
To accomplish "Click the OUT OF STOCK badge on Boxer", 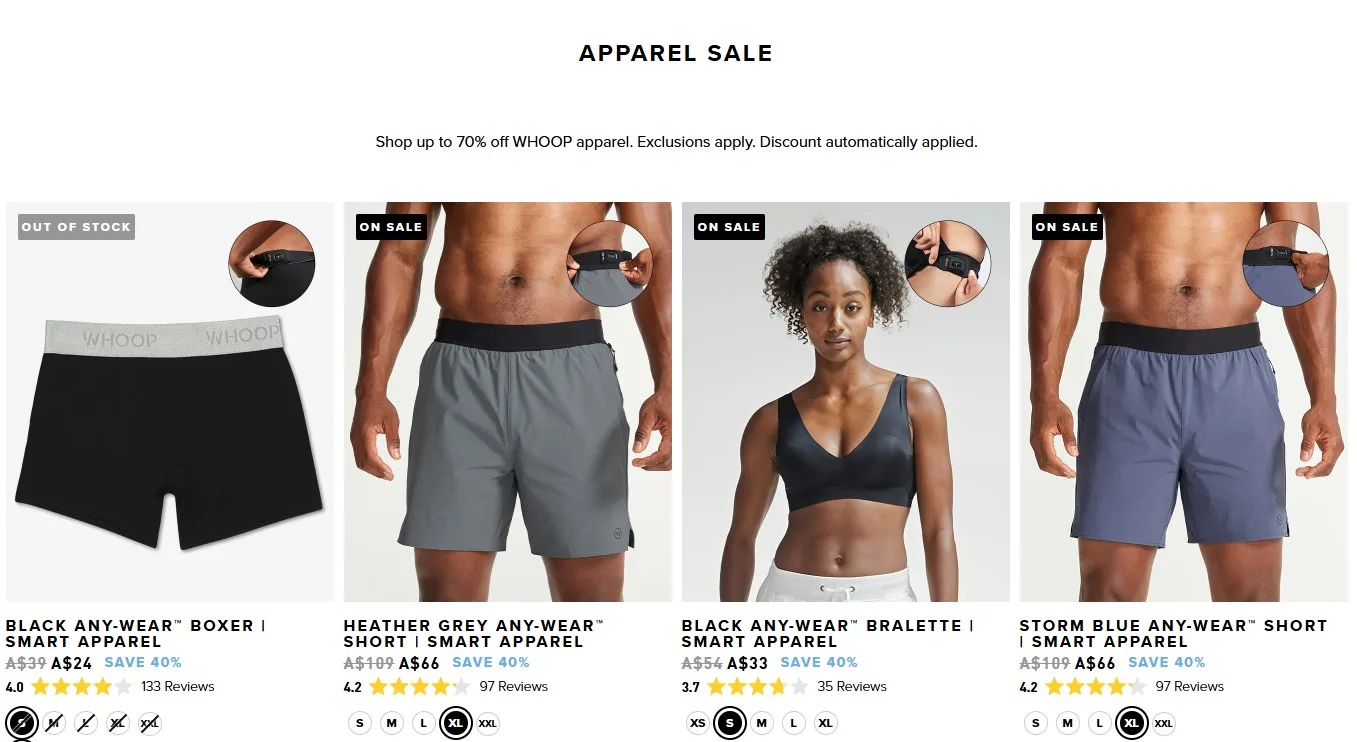I will tap(77, 227).
